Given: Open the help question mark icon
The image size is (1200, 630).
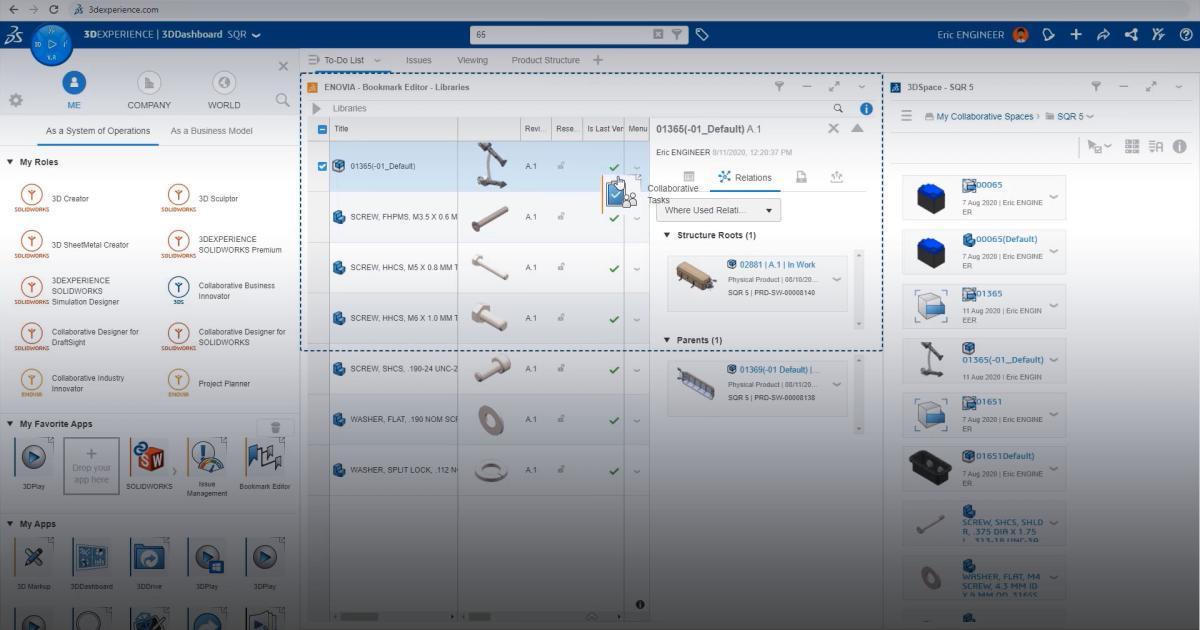Looking at the screenshot, I should [1185, 34].
